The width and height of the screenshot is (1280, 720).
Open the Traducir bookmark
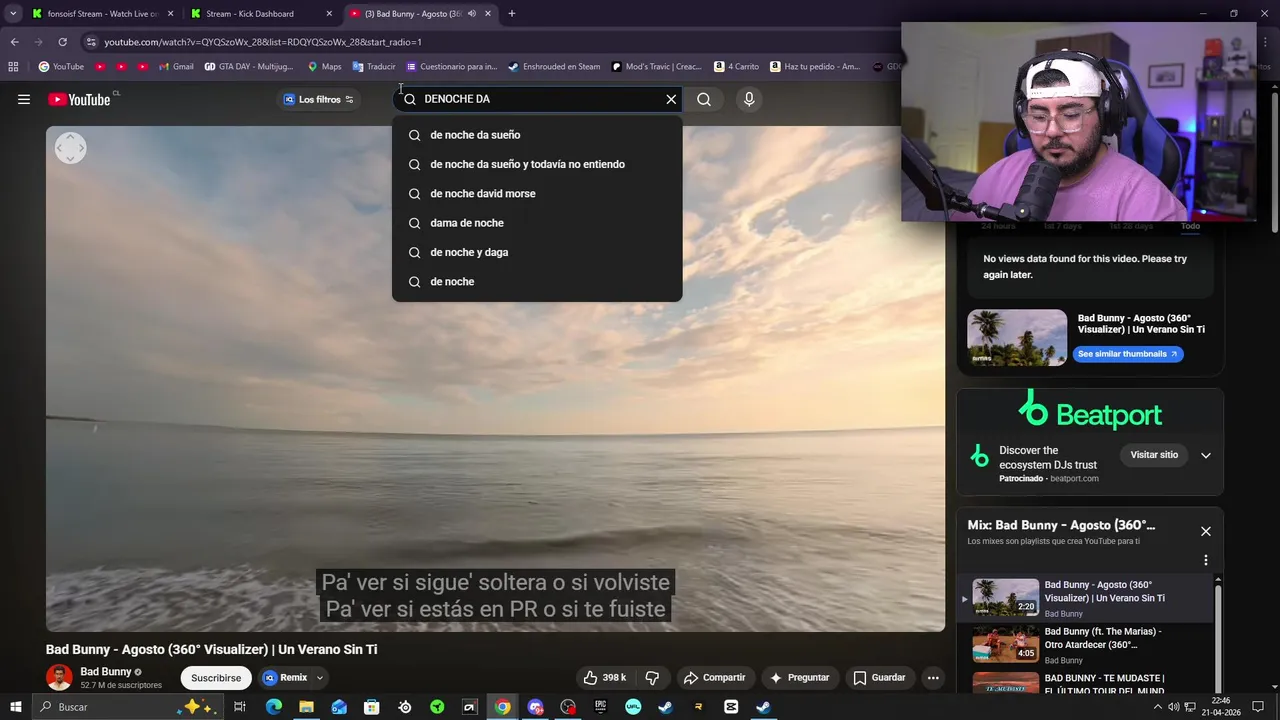click(x=374, y=67)
